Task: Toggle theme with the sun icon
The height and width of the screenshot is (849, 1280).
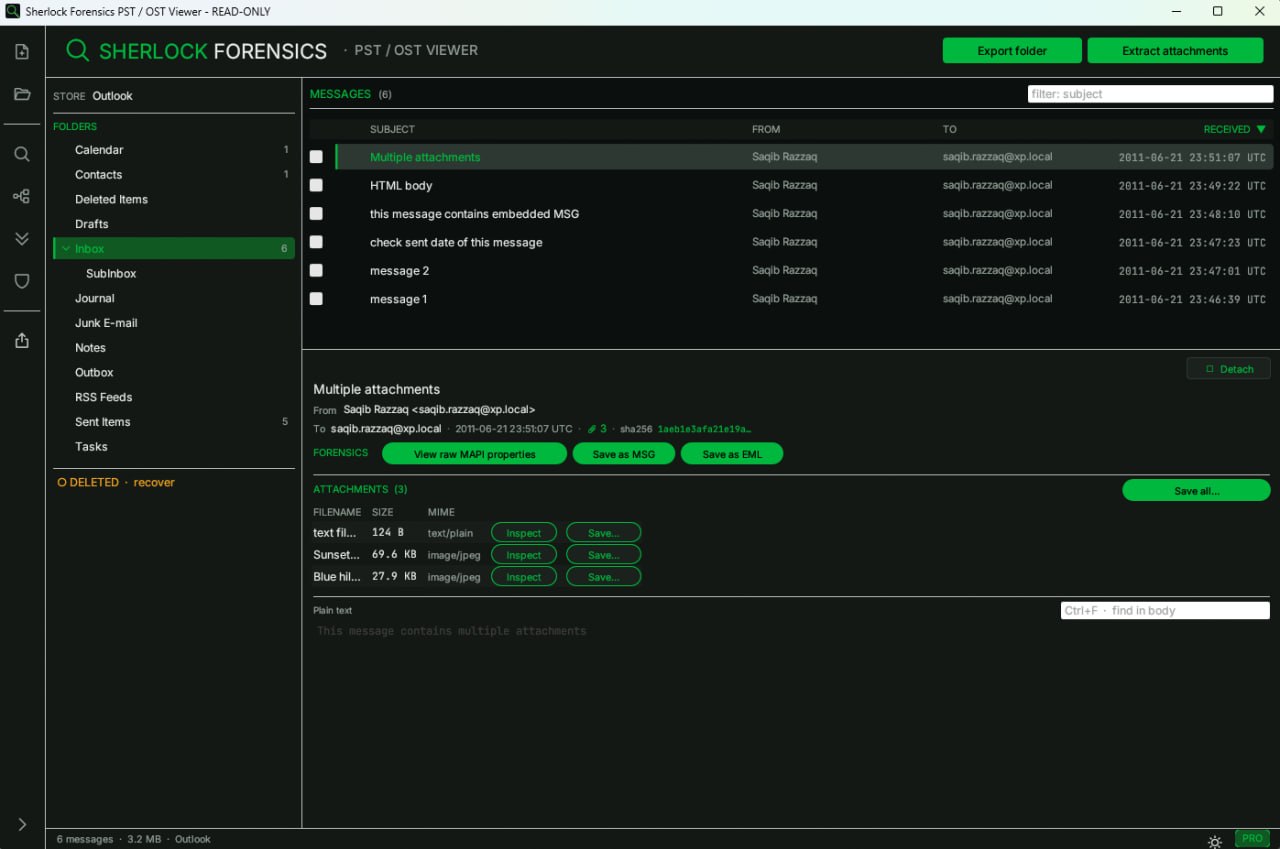Action: coord(1215,841)
